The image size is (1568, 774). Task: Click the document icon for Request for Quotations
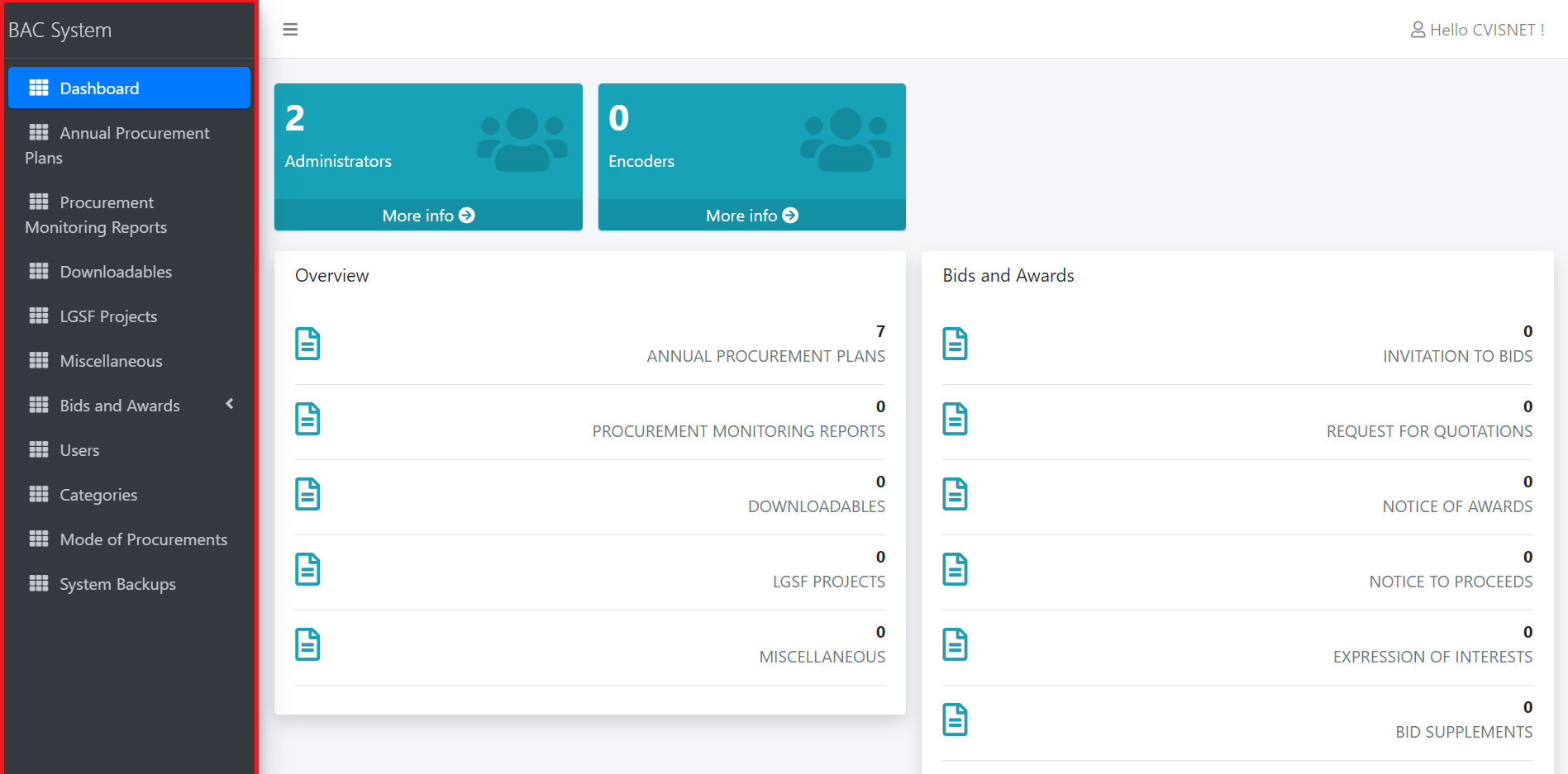tap(955, 419)
